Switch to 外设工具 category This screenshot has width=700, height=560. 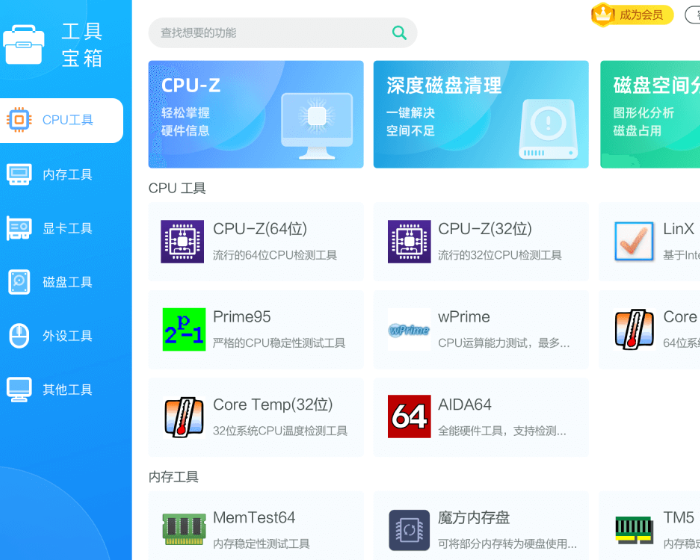62,337
